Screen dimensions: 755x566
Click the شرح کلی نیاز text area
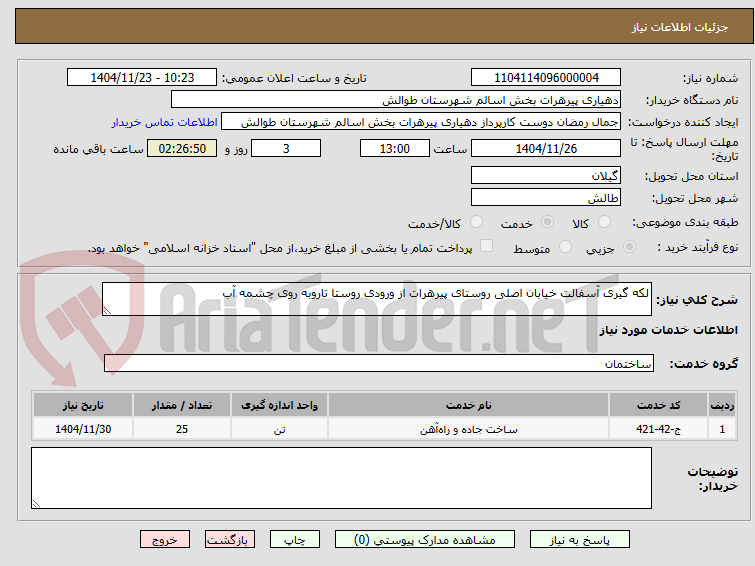point(377,299)
